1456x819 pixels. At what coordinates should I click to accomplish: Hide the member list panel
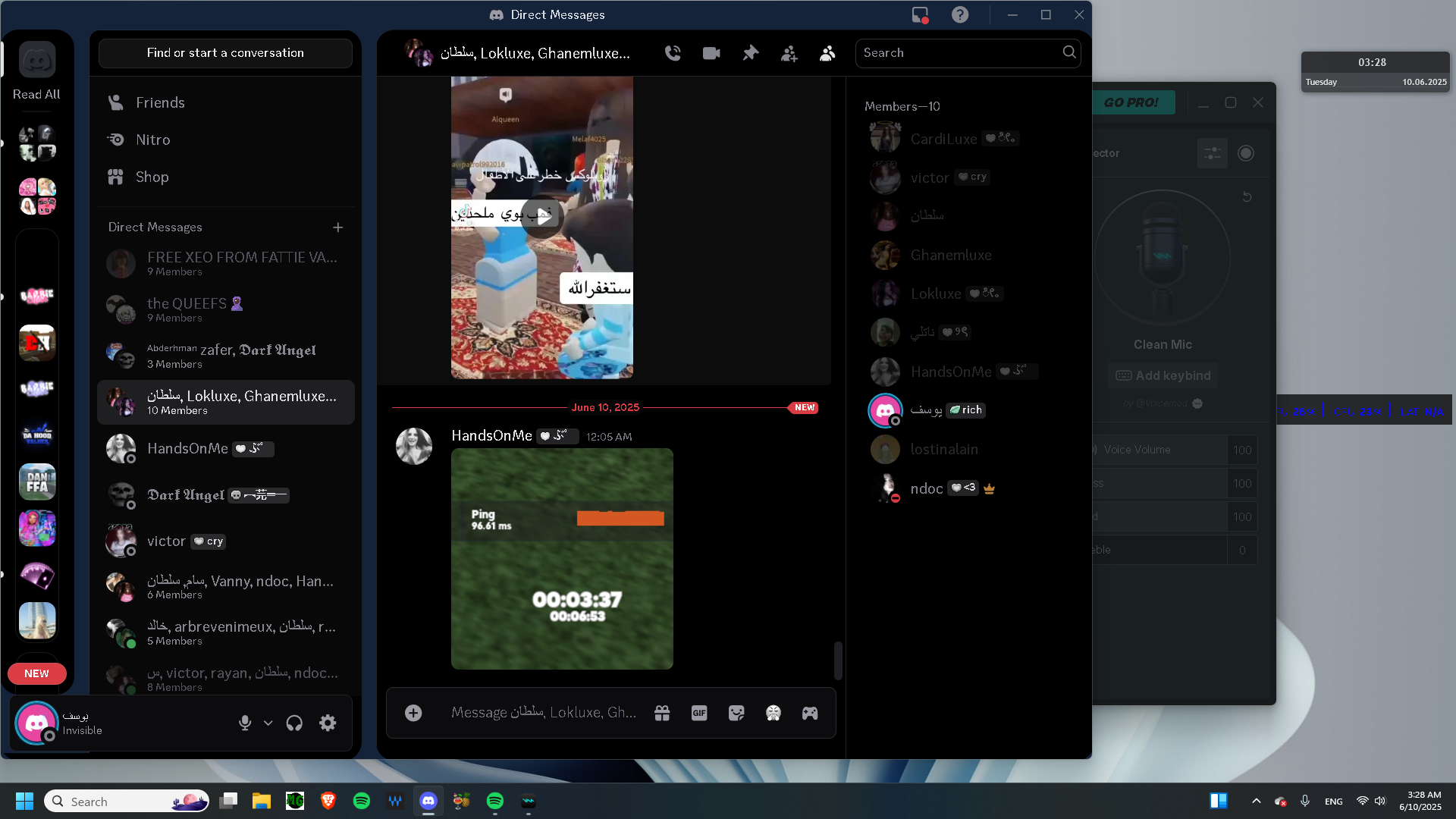click(827, 53)
